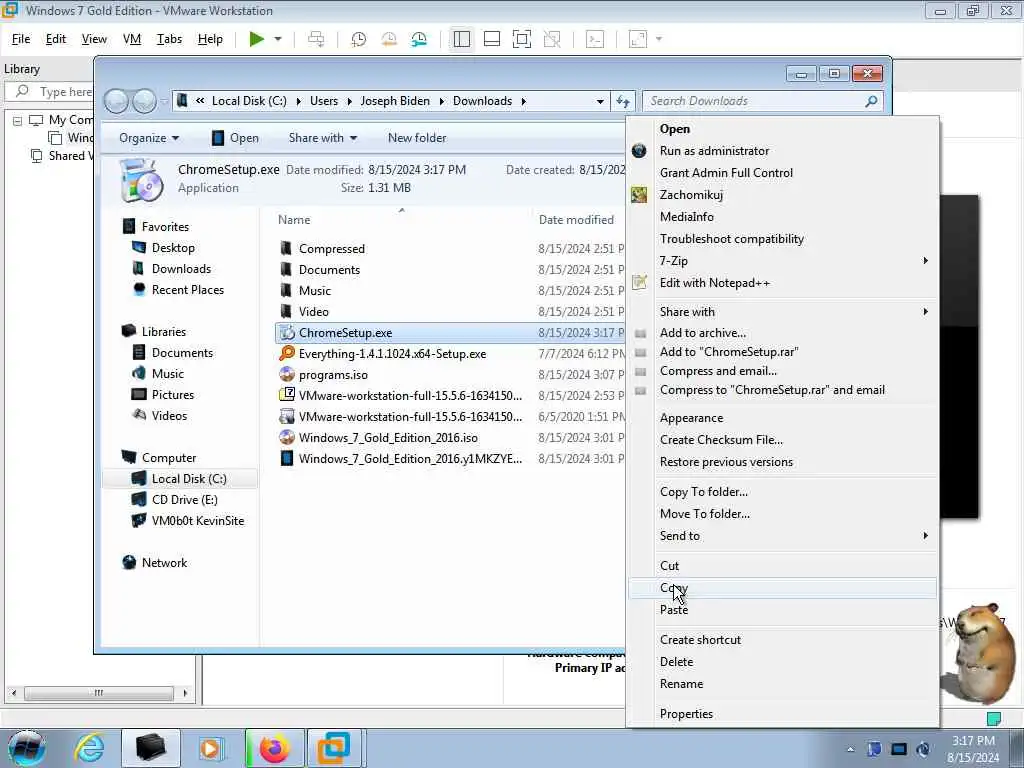Click revert to snapshot icon
Image resolution: width=1024 pixels, height=768 pixels.
[x=389, y=39]
